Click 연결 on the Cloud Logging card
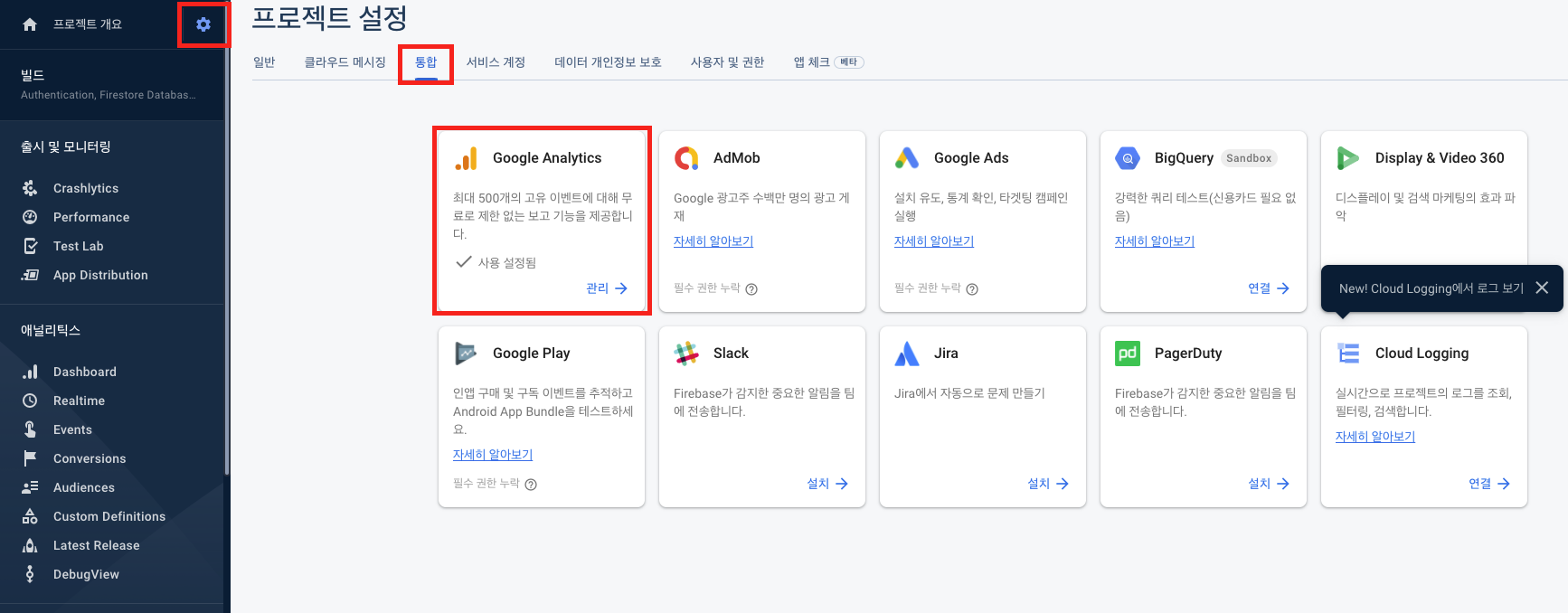Screen dimensions: 1568x613 coord(1489,484)
